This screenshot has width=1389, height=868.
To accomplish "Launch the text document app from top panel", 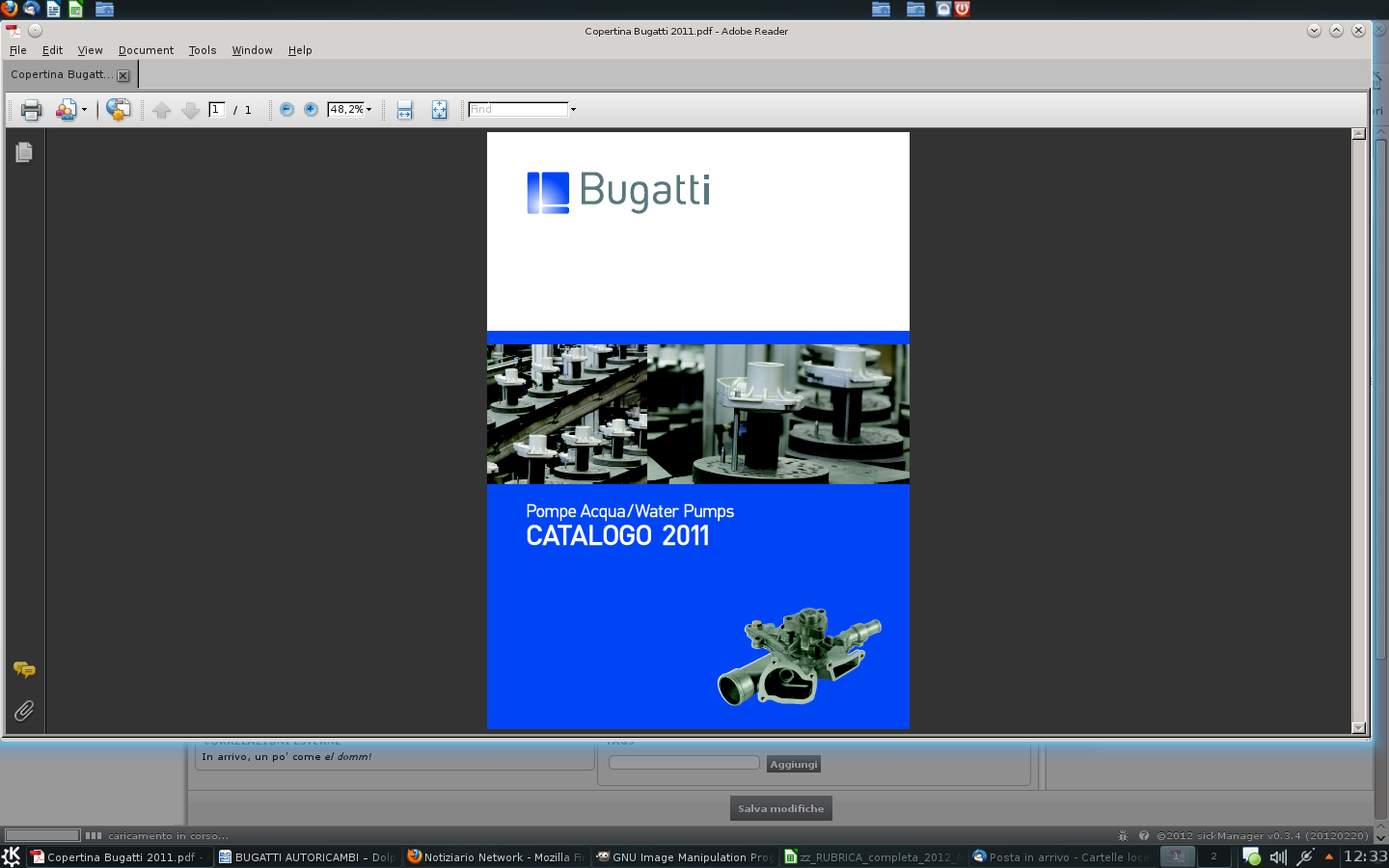I will coord(53,9).
